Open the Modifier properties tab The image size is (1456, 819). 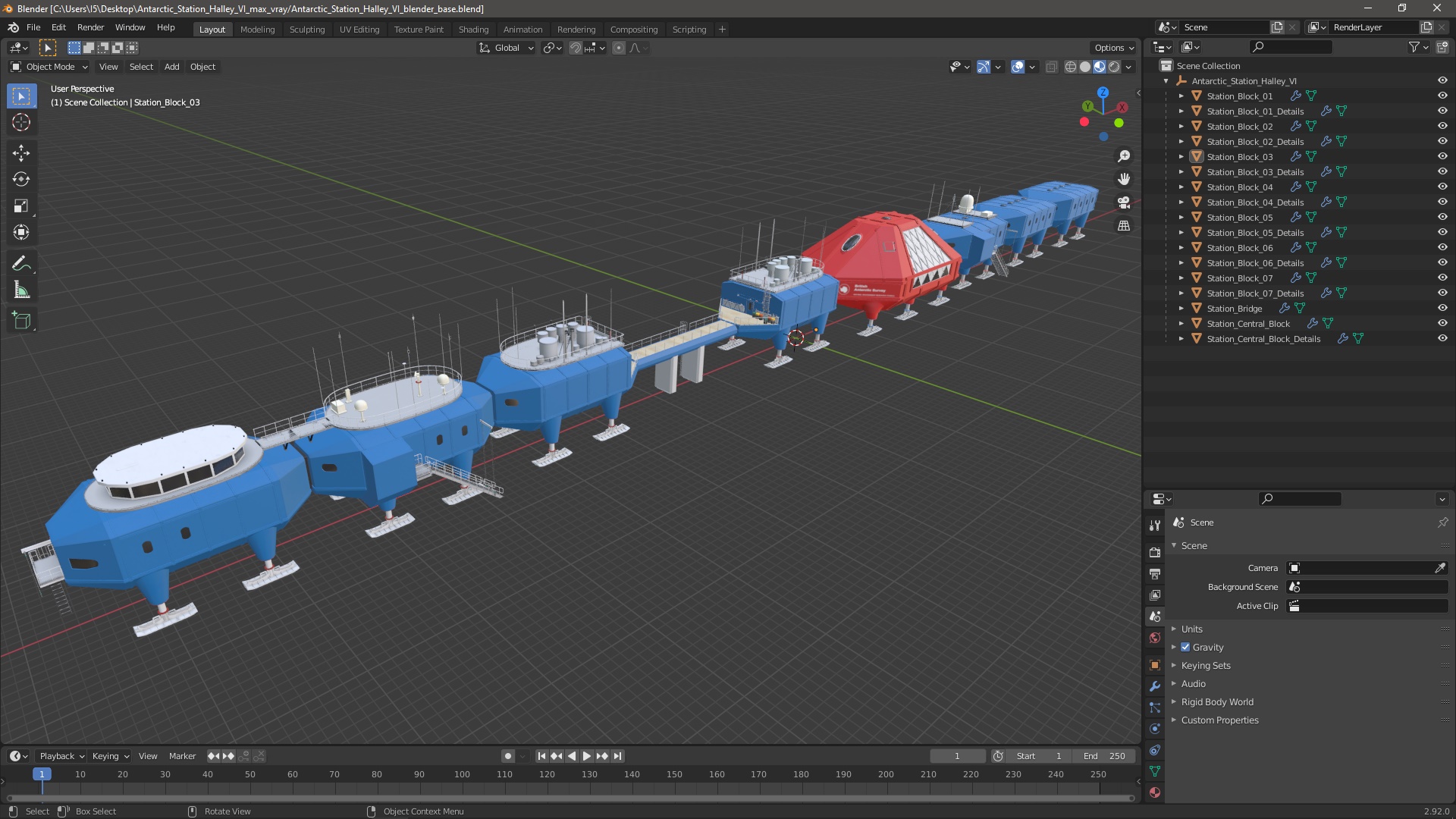pyautogui.click(x=1155, y=686)
